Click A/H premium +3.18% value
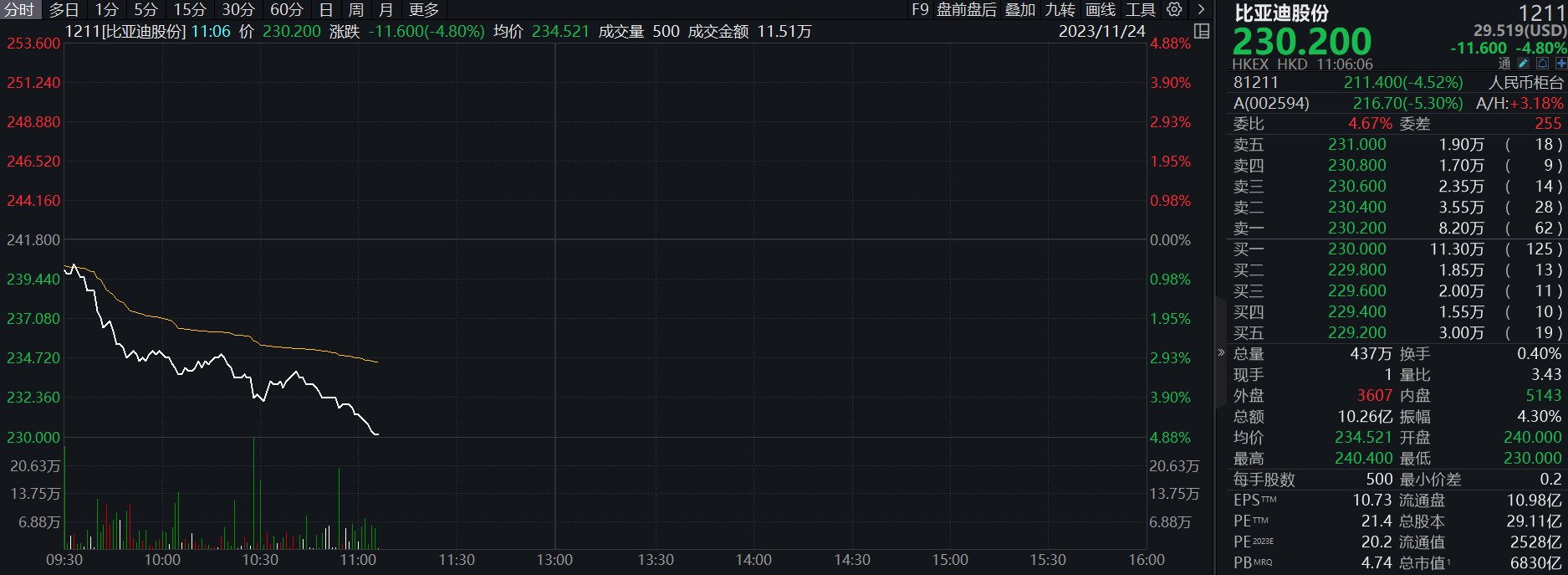Viewport: 1568px width, 575px height. [x=1535, y=104]
